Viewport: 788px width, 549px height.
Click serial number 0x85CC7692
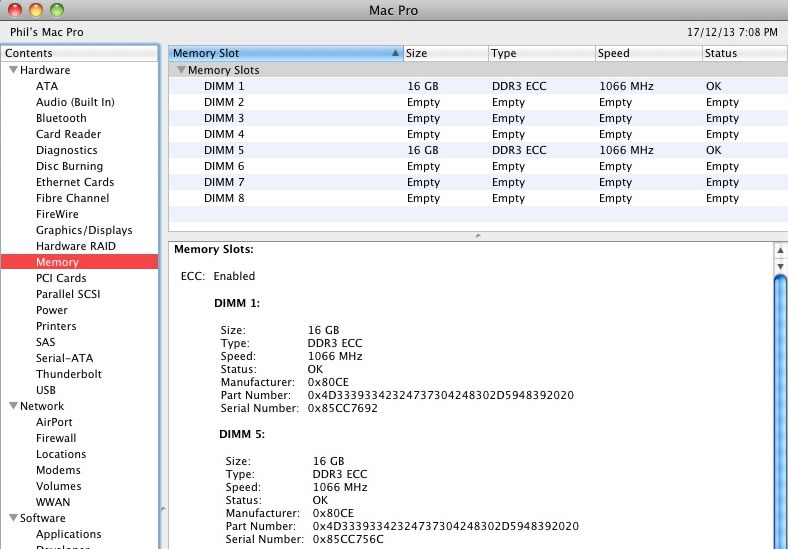click(x=342, y=408)
